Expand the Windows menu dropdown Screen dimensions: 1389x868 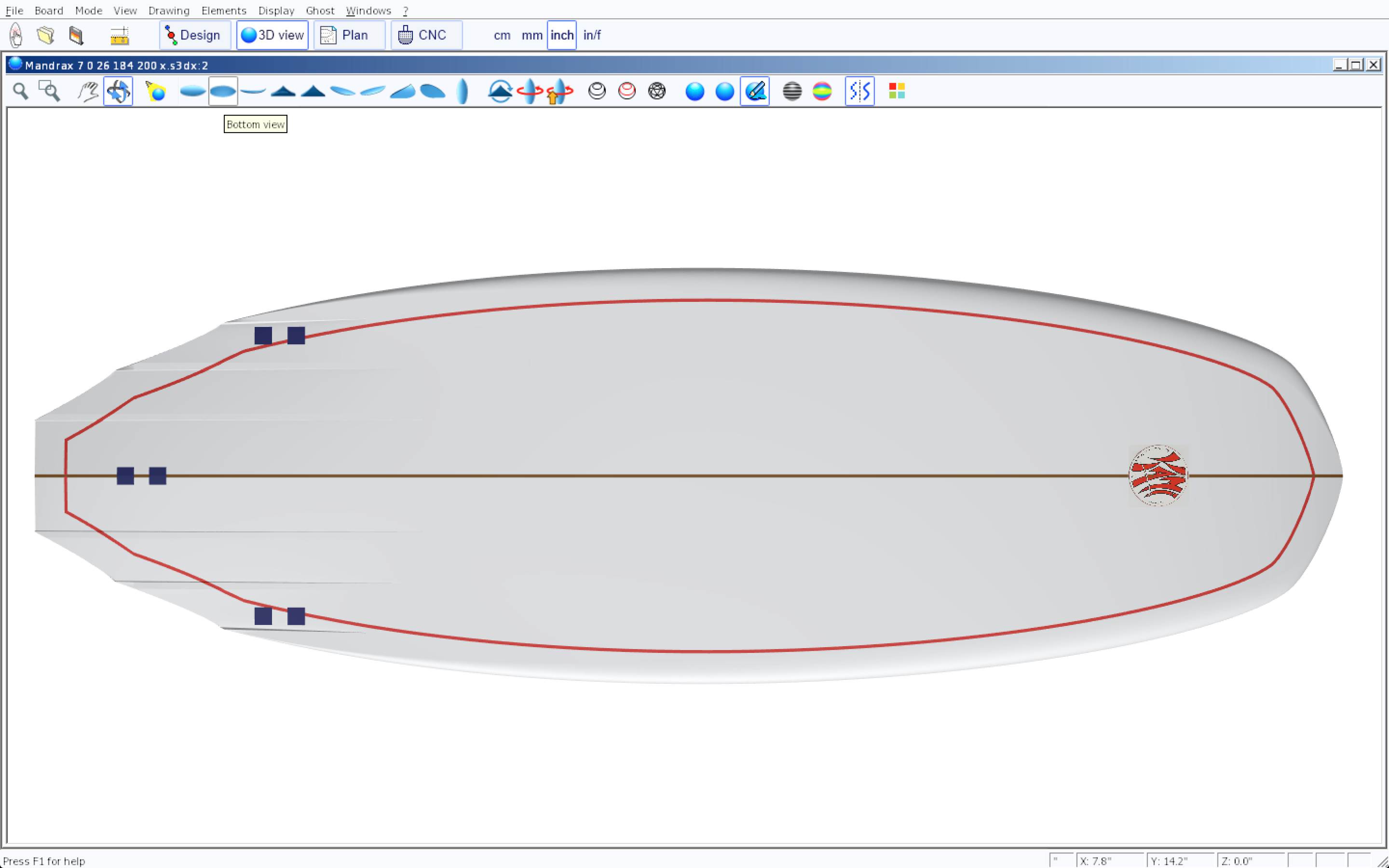click(368, 10)
